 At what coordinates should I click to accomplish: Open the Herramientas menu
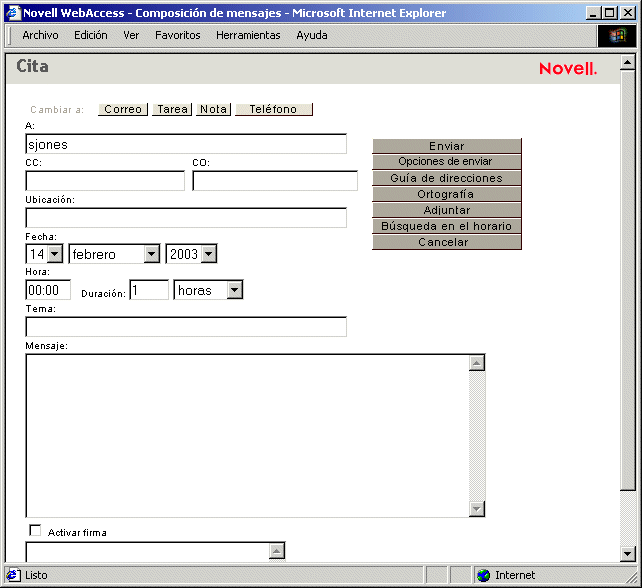click(x=248, y=35)
